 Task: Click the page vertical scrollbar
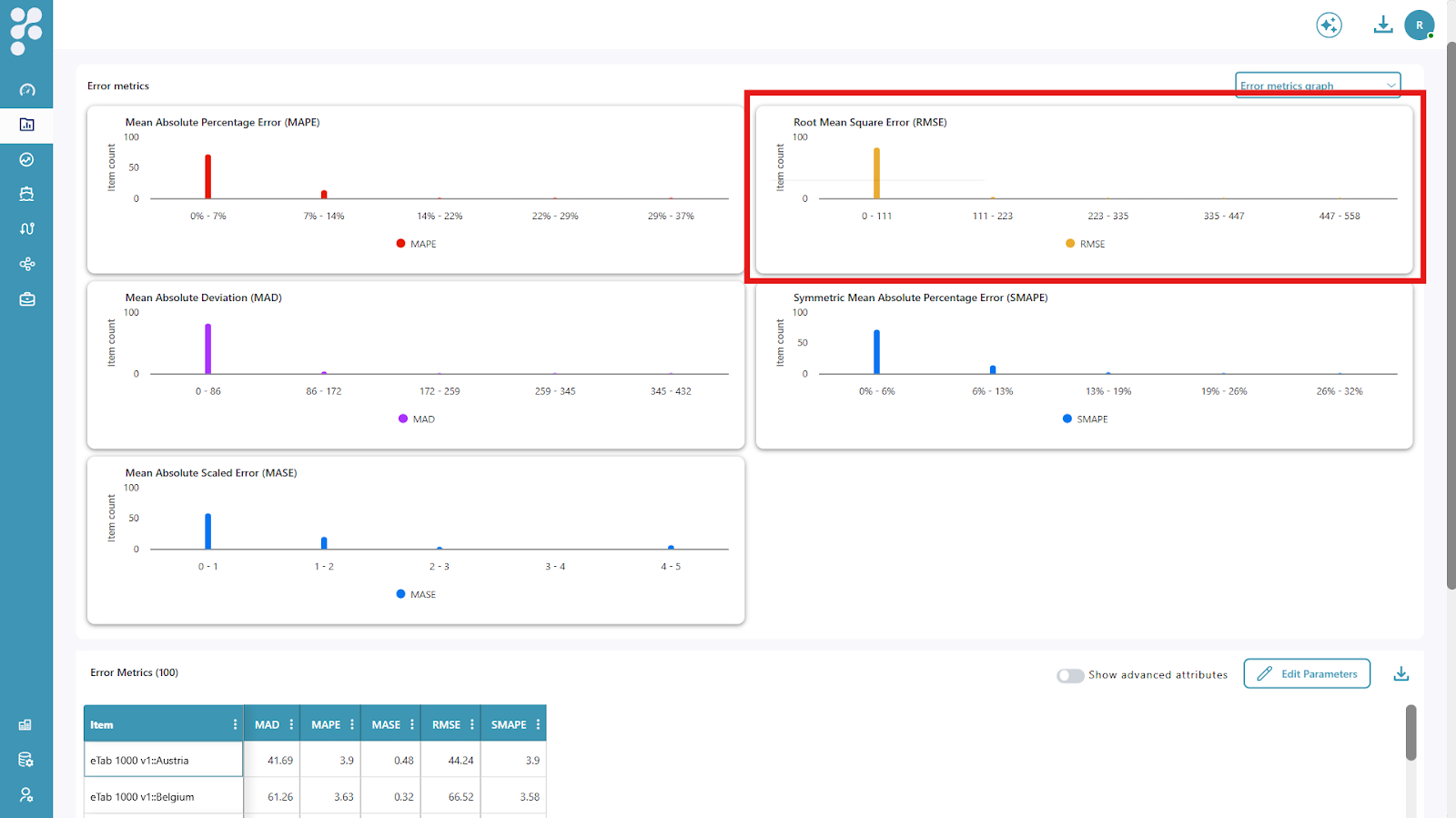(x=1451, y=316)
